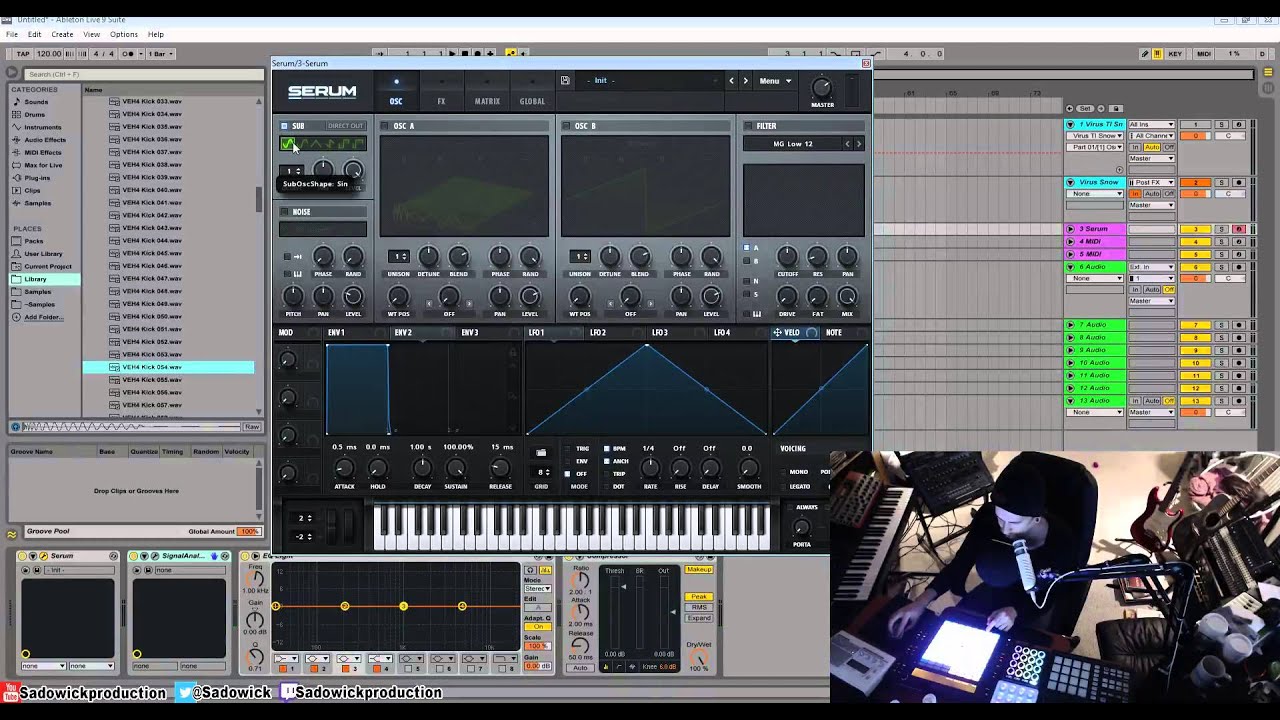Viewport: 1280px width, 720px height.
Task: Switch to Serum MATRIX tab
Action: (x=487, y=101)
